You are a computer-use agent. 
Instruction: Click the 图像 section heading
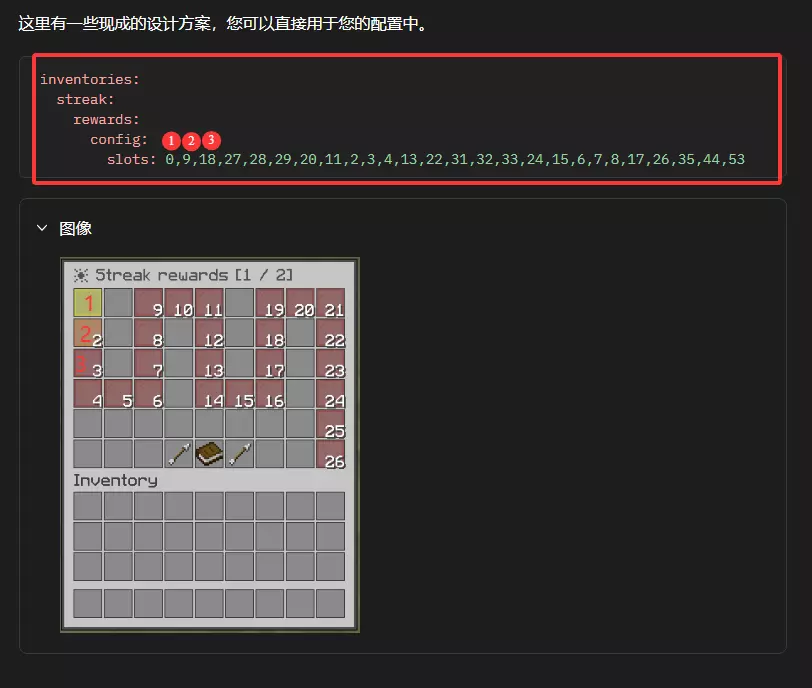tap(75, 228)
